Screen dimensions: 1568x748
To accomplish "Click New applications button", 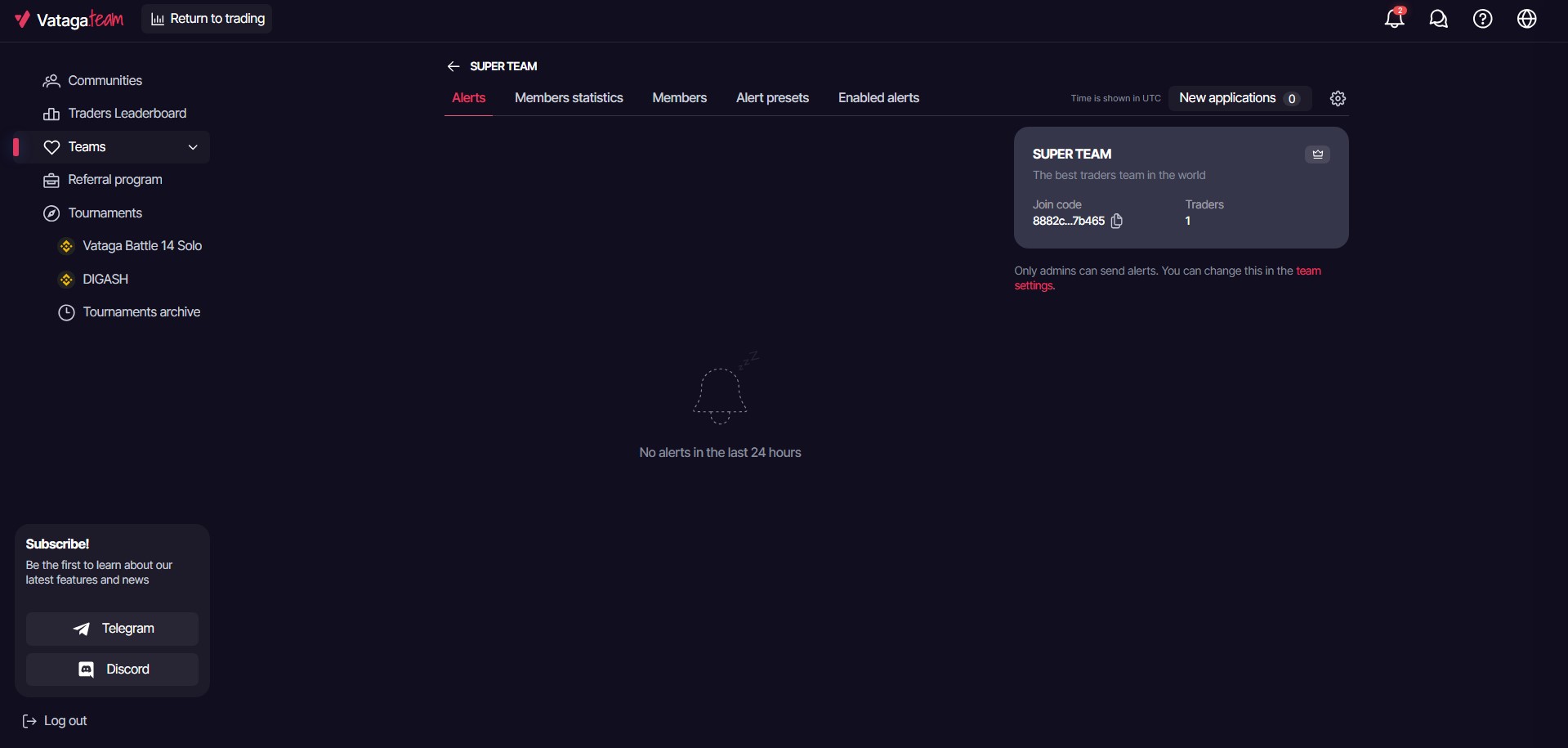I will click(1240, 98).
